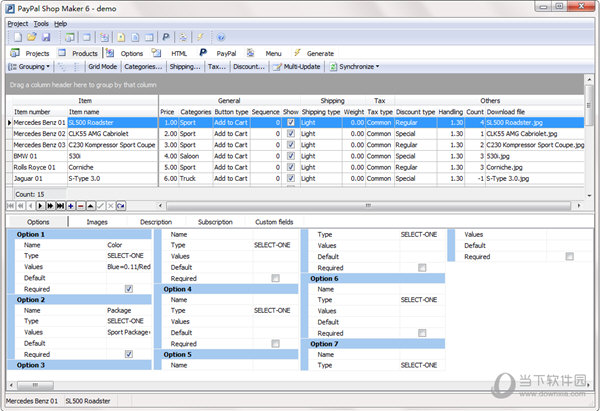
Task: Open the PayPal section
Action: pyautogui.click(x=217, y=53)
